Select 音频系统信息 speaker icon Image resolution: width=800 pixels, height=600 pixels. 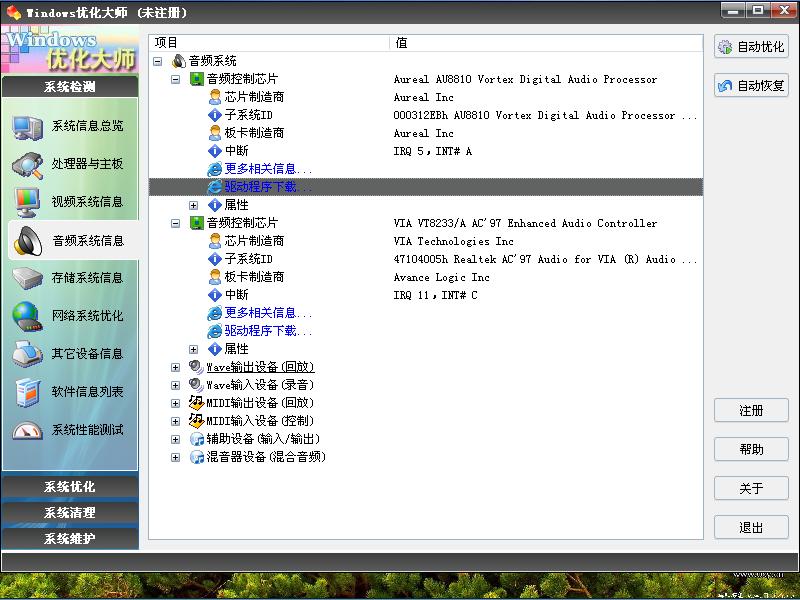[x=28, y=241]
